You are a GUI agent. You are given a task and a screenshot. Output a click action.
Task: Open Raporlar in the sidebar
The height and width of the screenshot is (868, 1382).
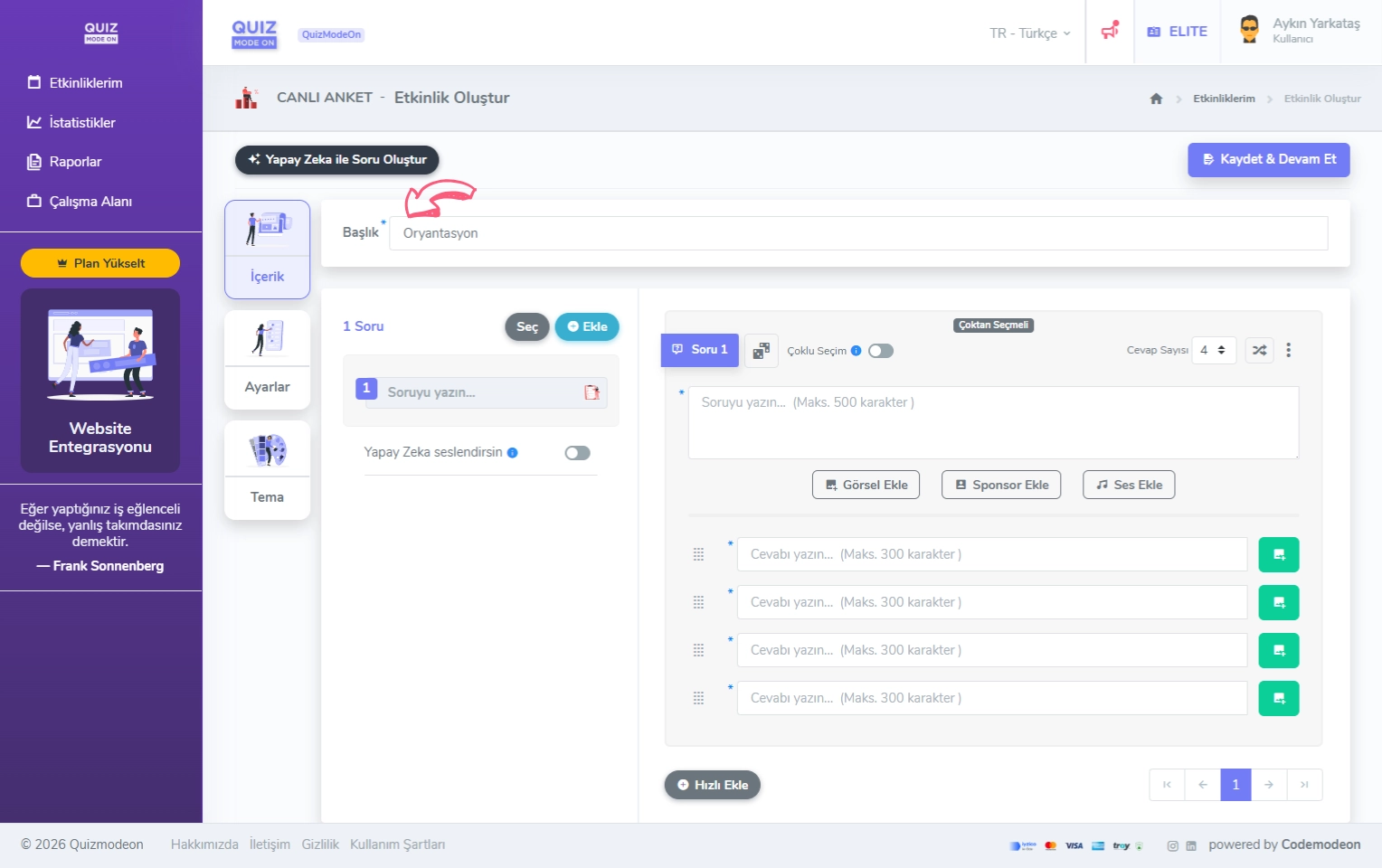coord(64,162)
